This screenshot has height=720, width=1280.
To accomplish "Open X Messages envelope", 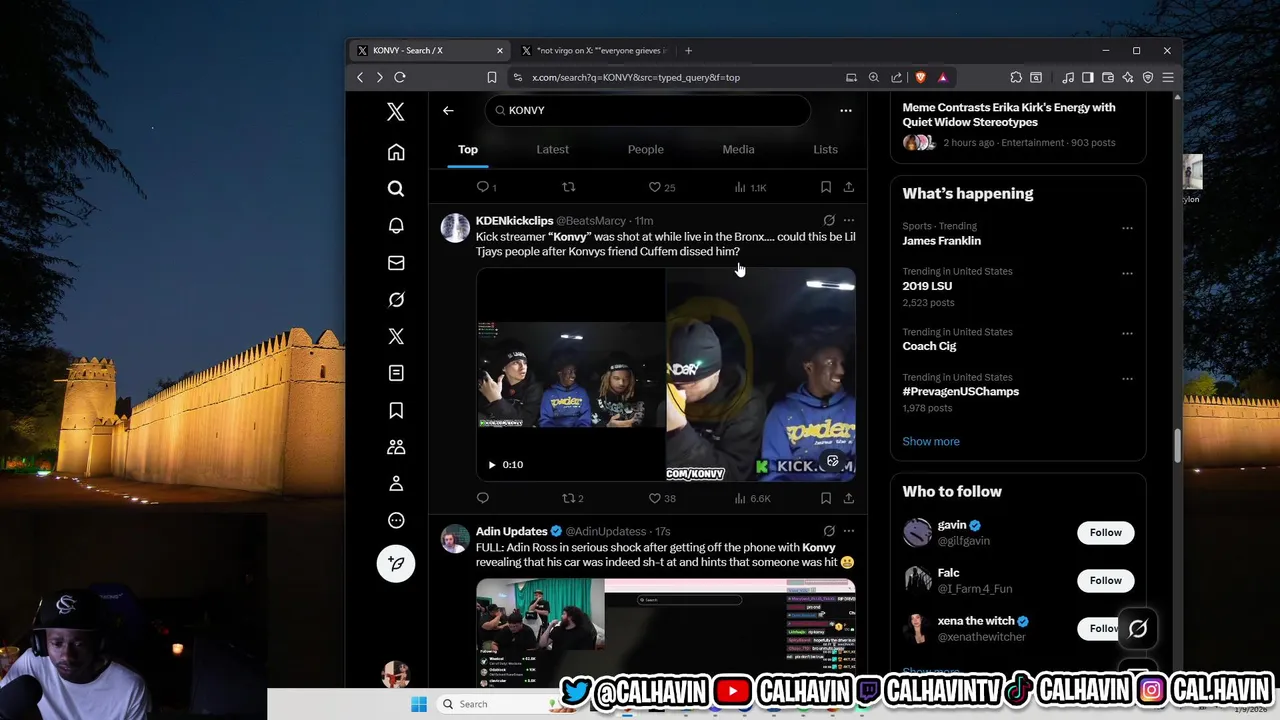I will pyautogui.click(x=396, y=263).
